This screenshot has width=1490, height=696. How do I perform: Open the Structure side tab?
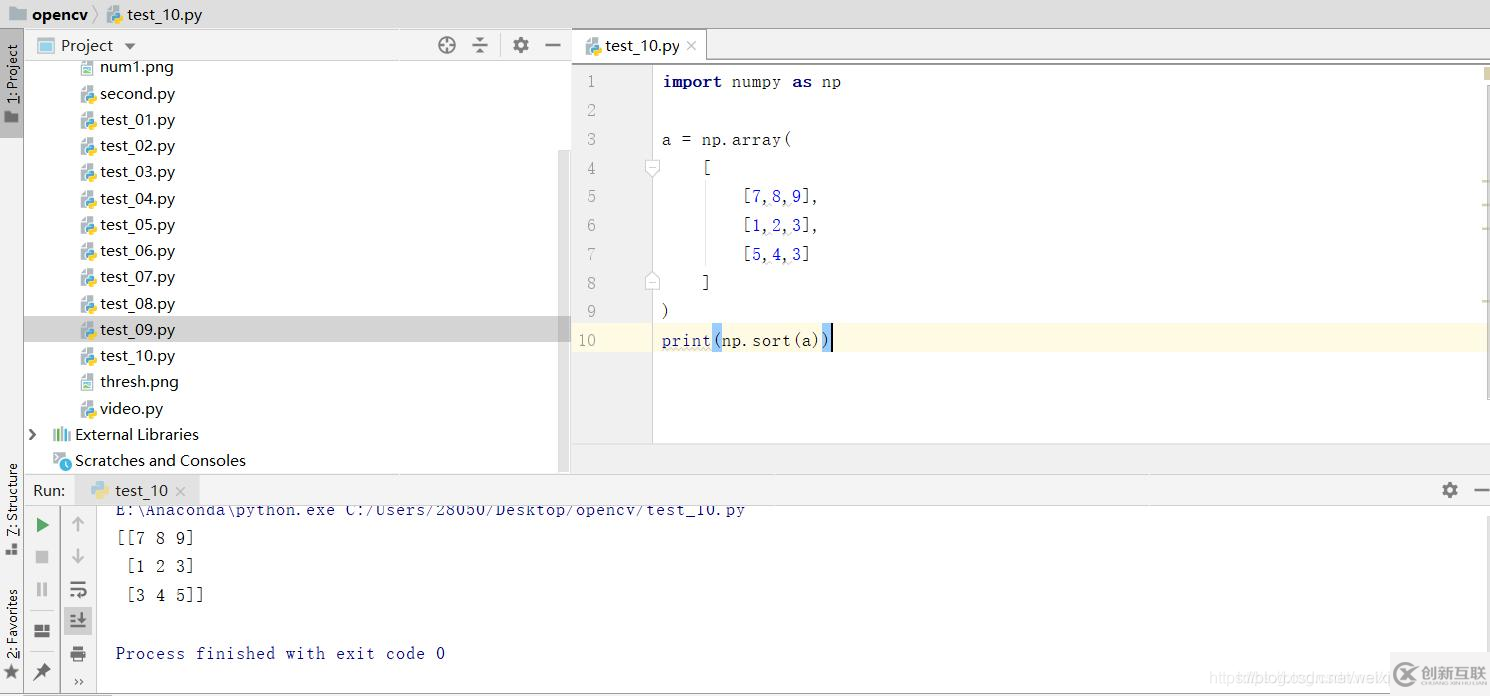coord(12,508)
